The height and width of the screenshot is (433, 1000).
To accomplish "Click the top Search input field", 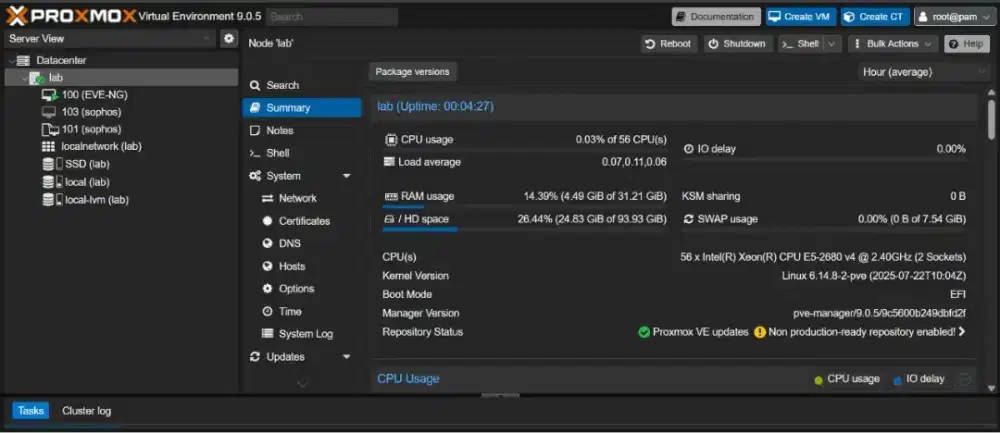I will coord(332,17).
